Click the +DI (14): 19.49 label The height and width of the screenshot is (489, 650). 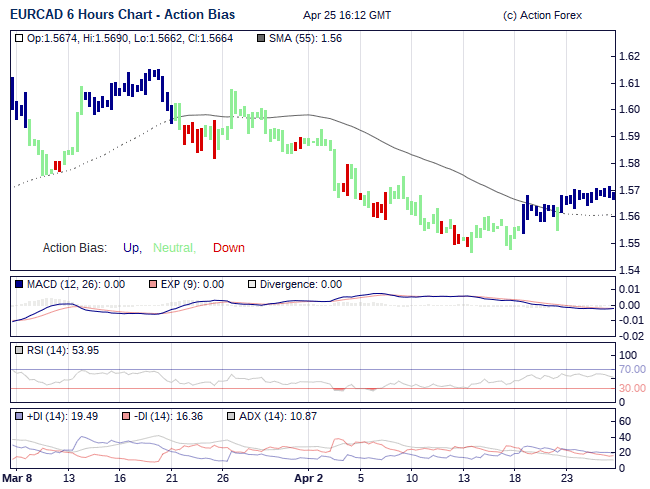tap(63, 416)
